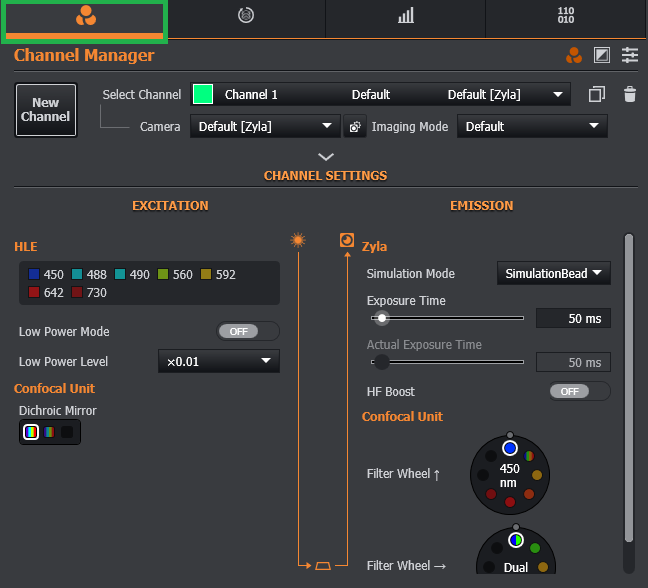The width and height of the screenshot is (648, 588).
Task: Expand the Low Power Level dropdown
Action: coord(218,361)
